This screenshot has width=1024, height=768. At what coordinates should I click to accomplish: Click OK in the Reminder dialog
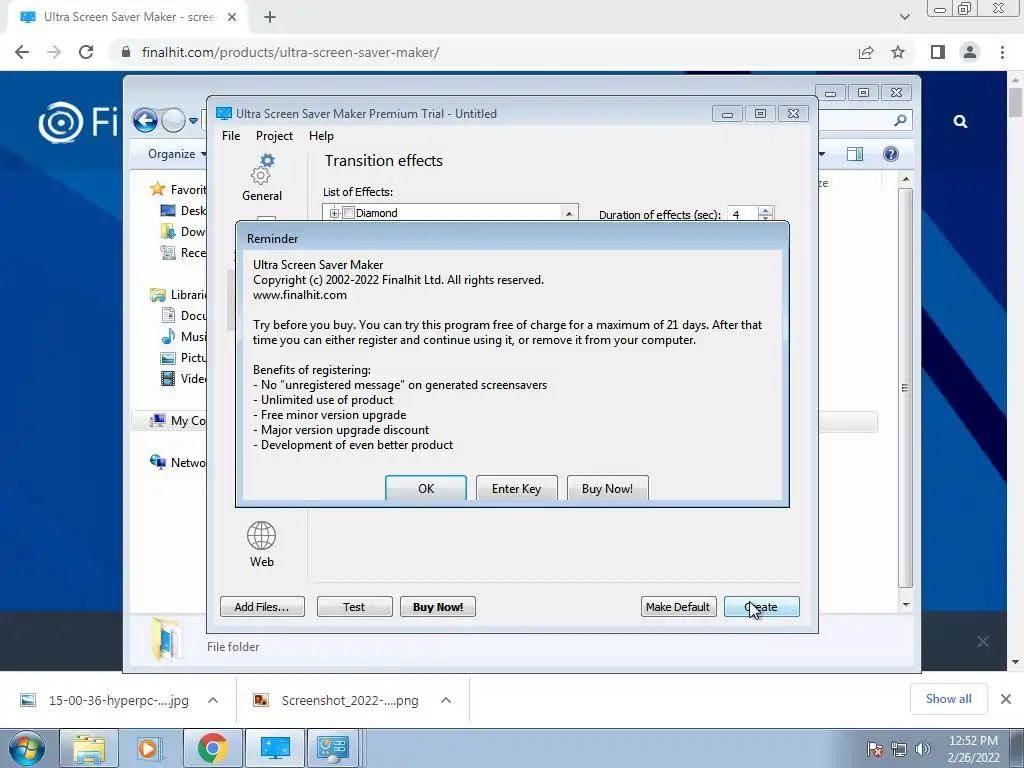tap(426, 488)
